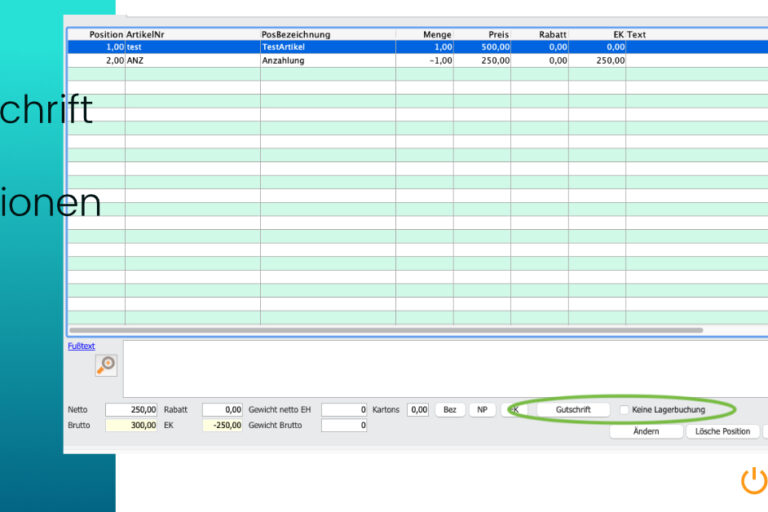Screen dimensions: 768x512
Task: Click the Kartons input field
Action: 418,410
